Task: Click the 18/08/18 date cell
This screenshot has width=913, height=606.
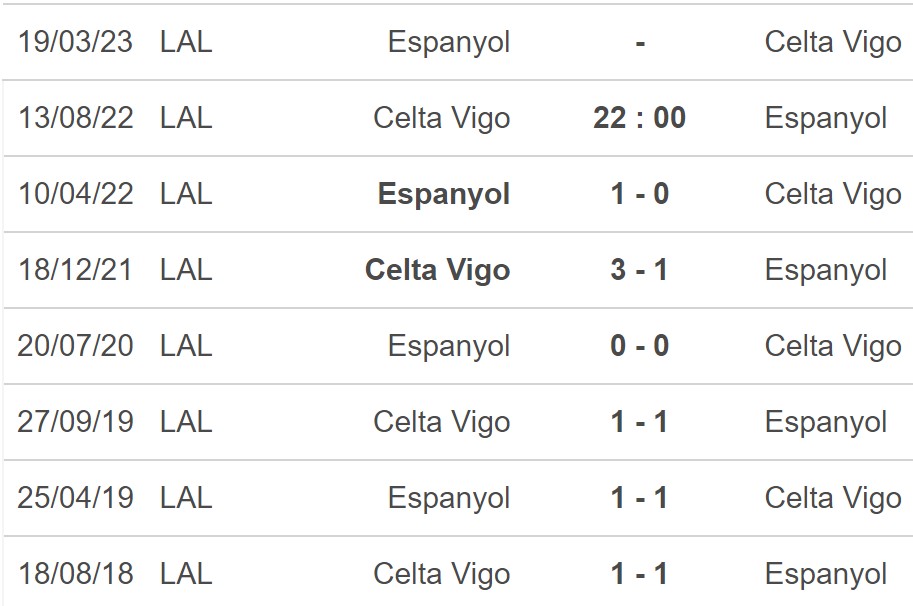Action: [x=75, y=574]
